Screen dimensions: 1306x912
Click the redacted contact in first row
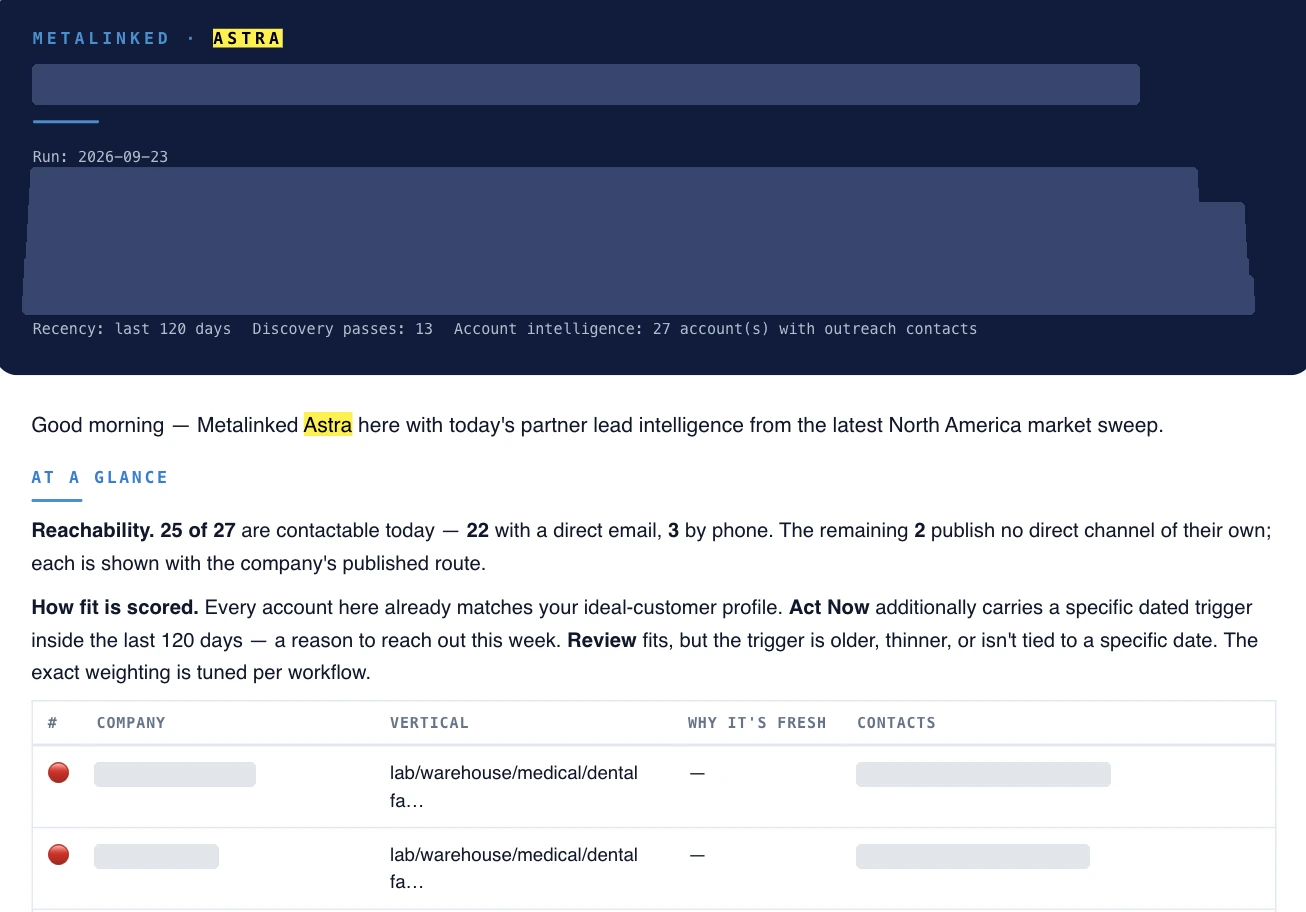click(x=983, y=774)
